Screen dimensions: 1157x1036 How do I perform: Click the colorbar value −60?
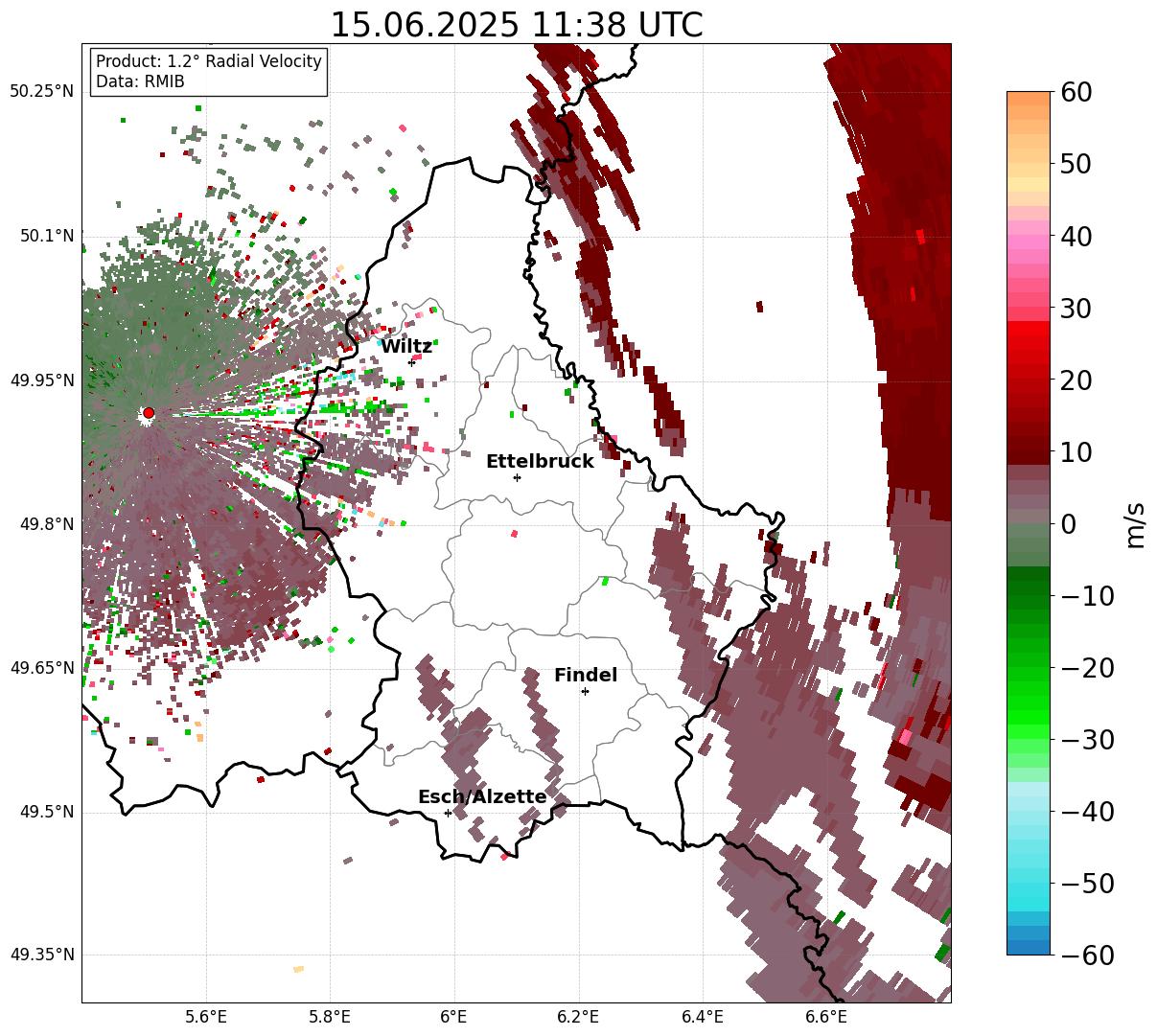tap(1087, 955)
